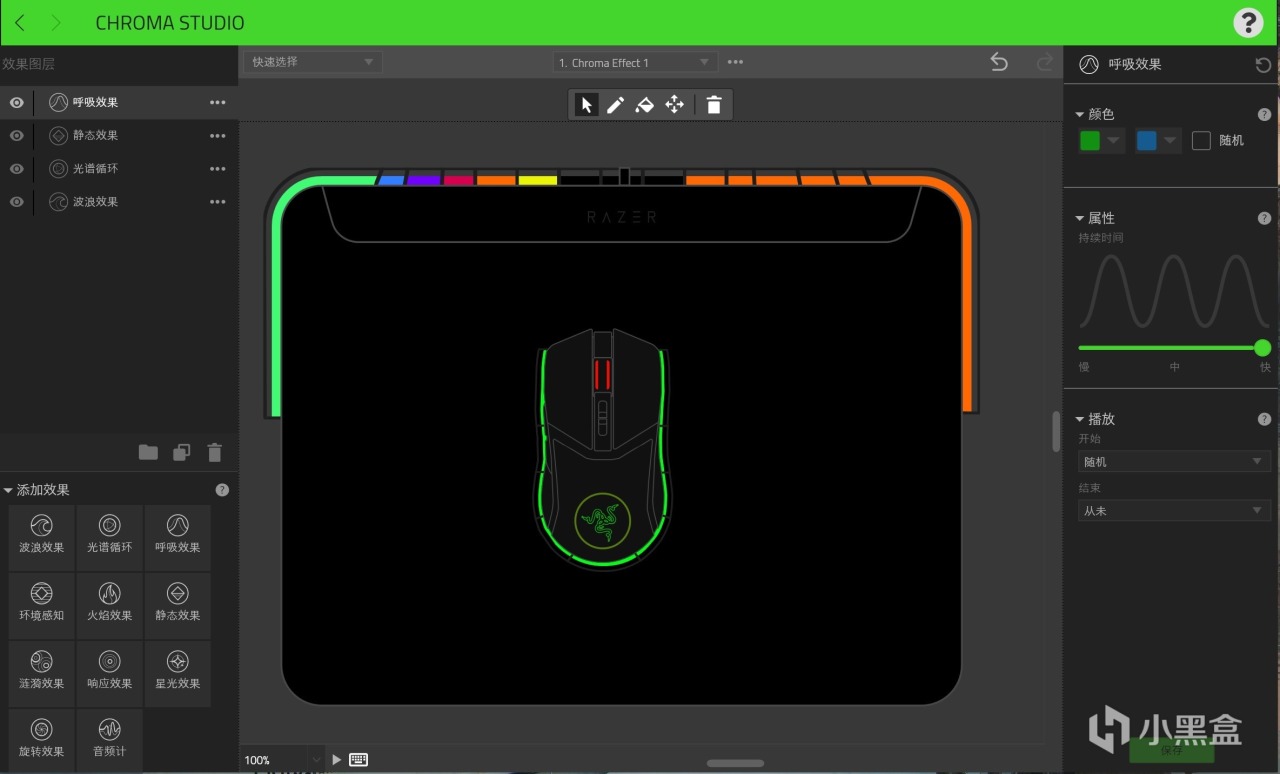Viewport: 1280px width, 774px height.
Task: Open help from the green title bar
Action: tap(1248, 23)
